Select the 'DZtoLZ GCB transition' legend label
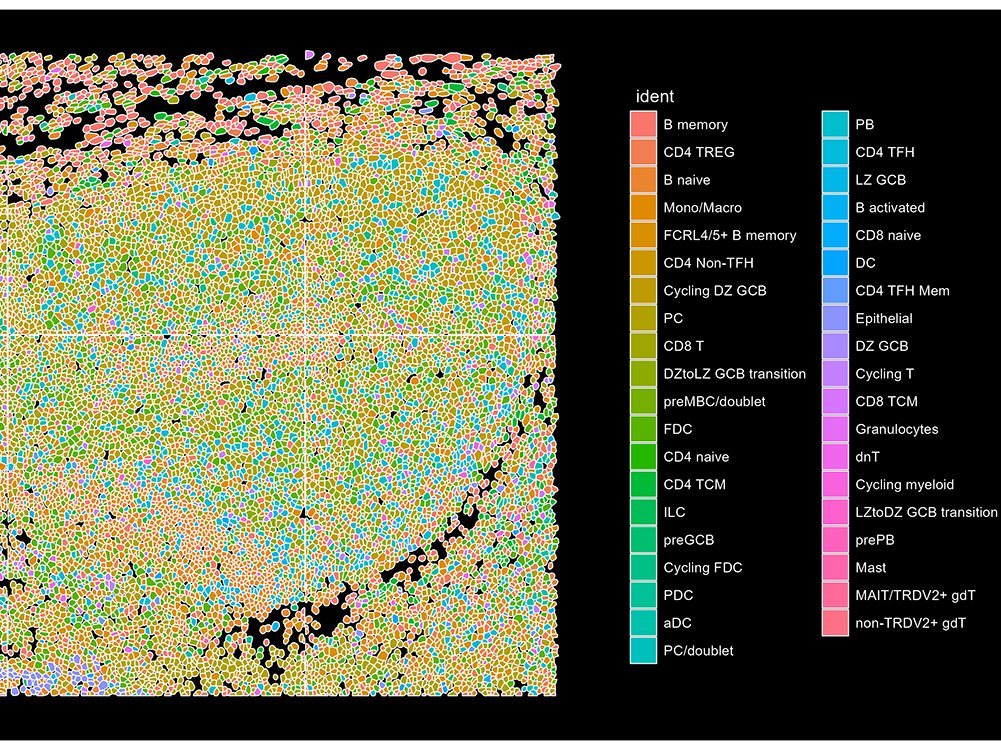Viewport: 1001px width, 750px height. 734,374
